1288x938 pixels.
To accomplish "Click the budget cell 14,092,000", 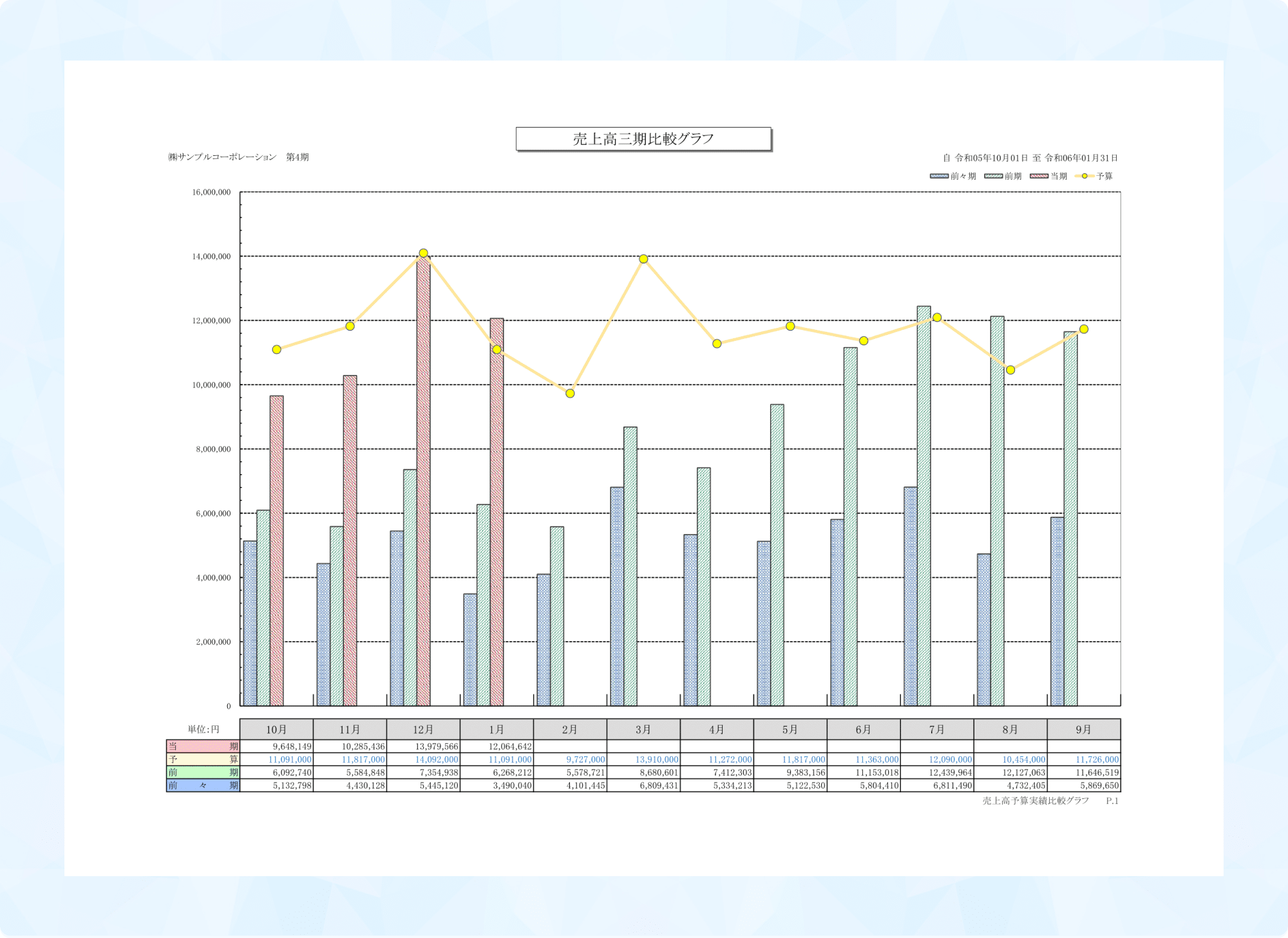I will (423, 759).
